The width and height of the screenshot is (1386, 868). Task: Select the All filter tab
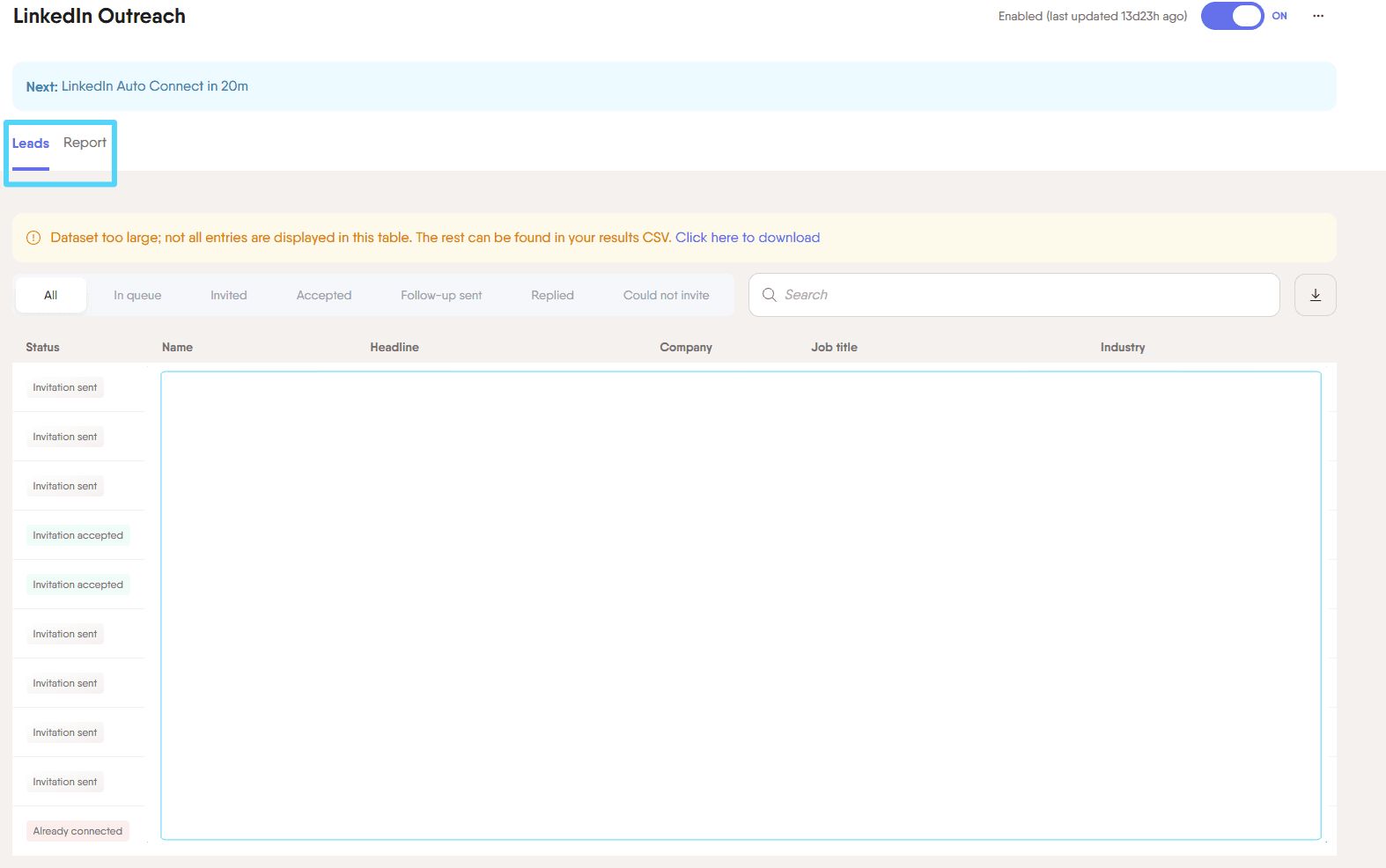click(51, 295)
